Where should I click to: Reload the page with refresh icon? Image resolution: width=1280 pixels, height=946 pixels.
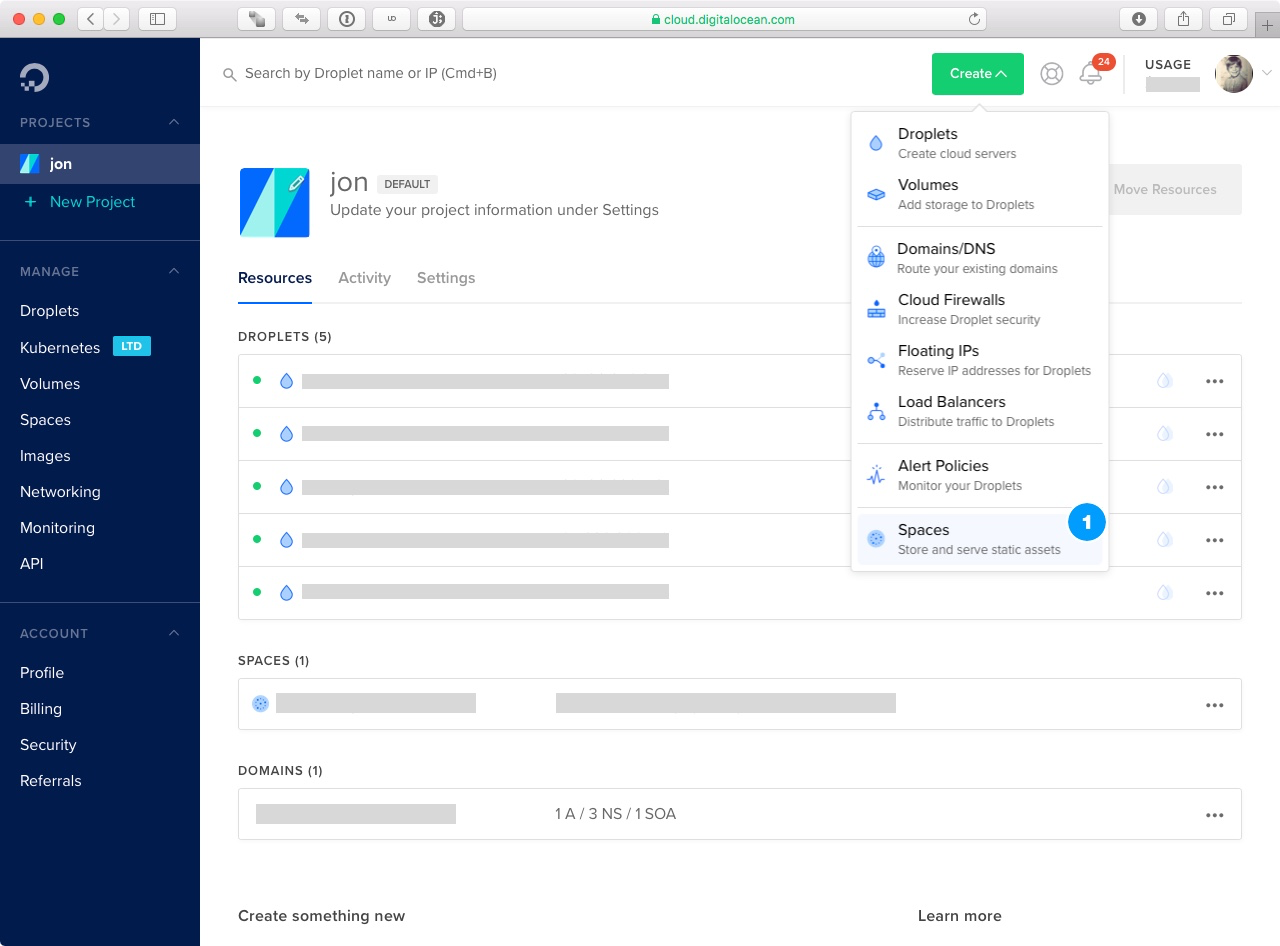(x=974, y=19)
